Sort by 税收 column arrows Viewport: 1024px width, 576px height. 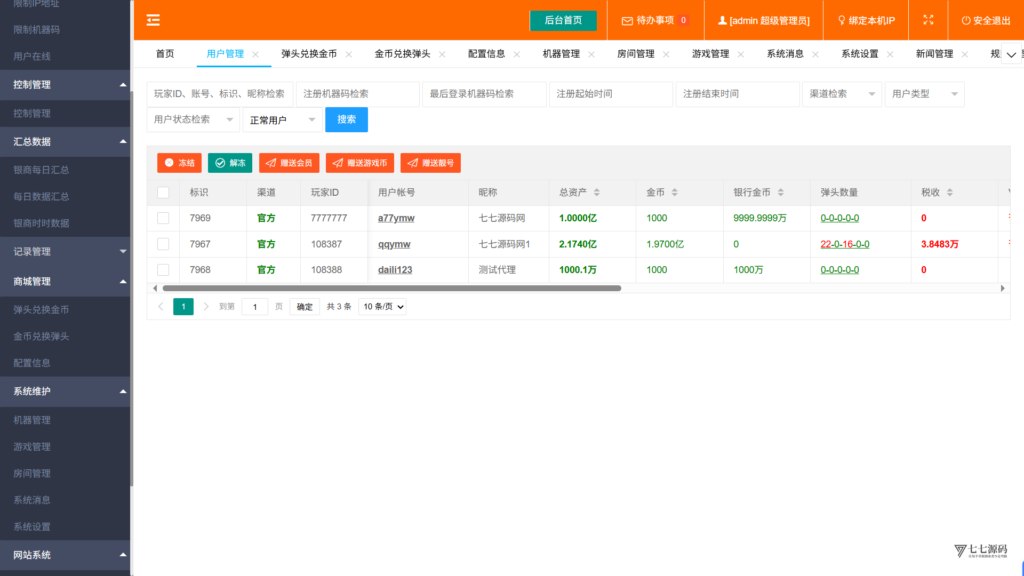(x=950, y=193)
